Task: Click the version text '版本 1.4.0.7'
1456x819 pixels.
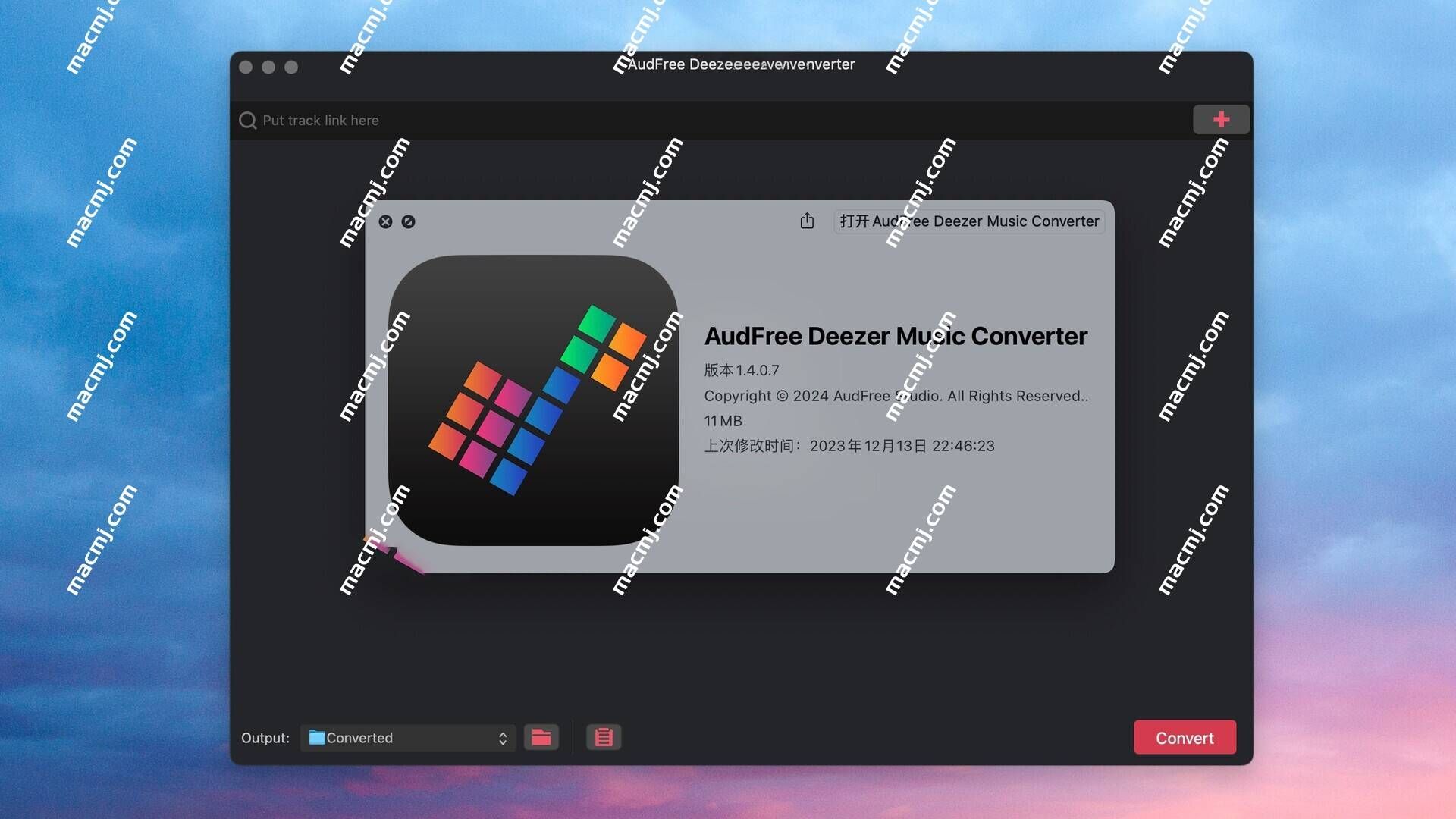Action: click(x=741, y=370)
